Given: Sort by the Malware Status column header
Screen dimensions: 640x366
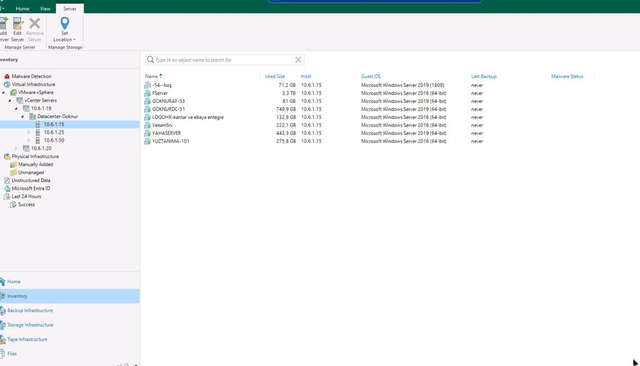Looking at the screenshot, I should (x=567, y=76).
